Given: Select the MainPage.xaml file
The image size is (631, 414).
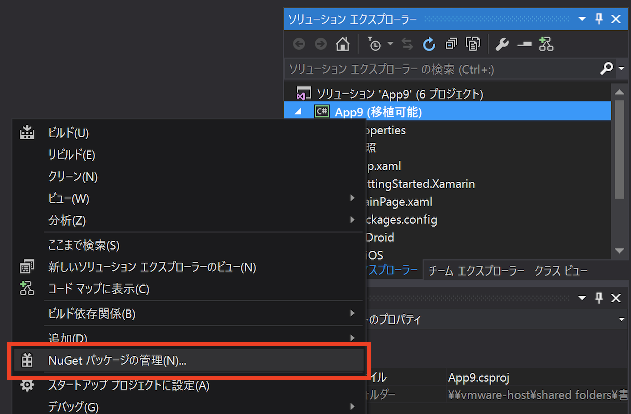Looking at the screenshot, I should (398, 202).
